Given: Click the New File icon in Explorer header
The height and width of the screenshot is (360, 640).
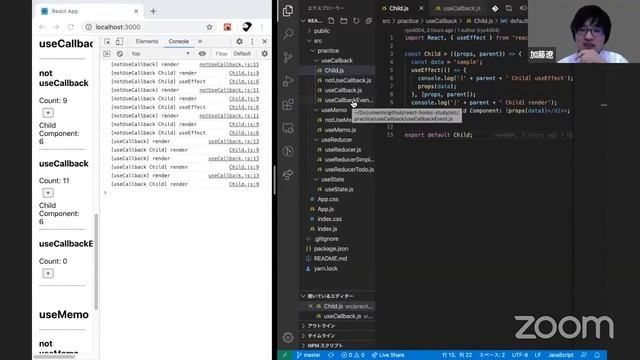Looking at the screenshot, I should (331, 20).
